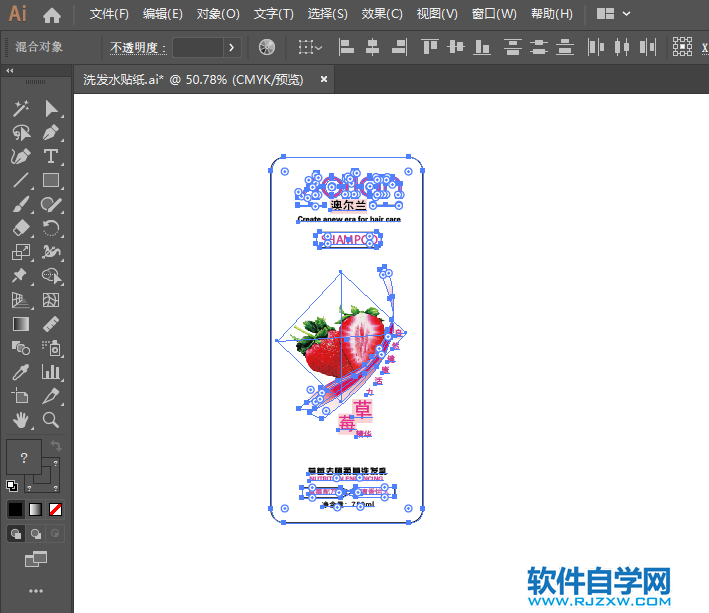Viewport: 709px width, 613px height.
Task: Select the Paintbrush tool
Action: coord(21,204)
